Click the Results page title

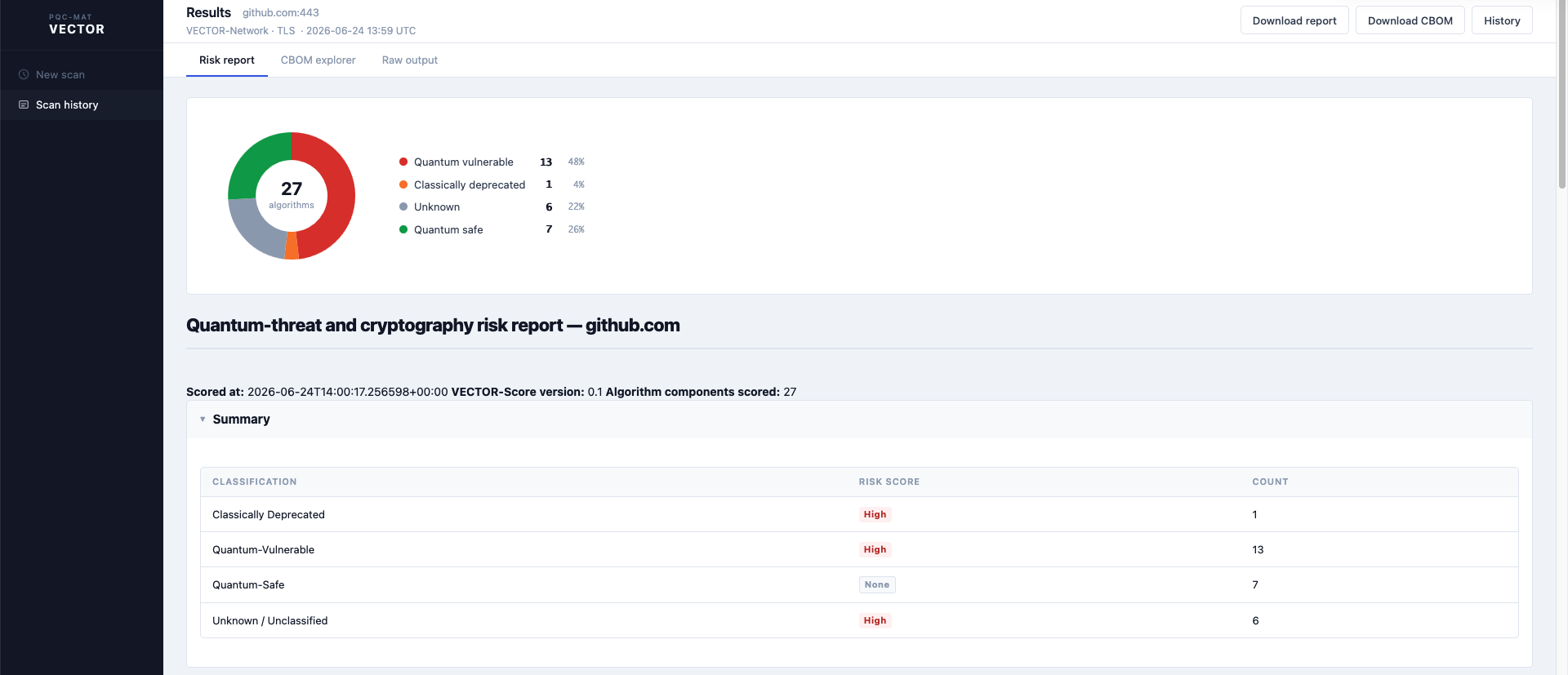(x=208, y=12)
